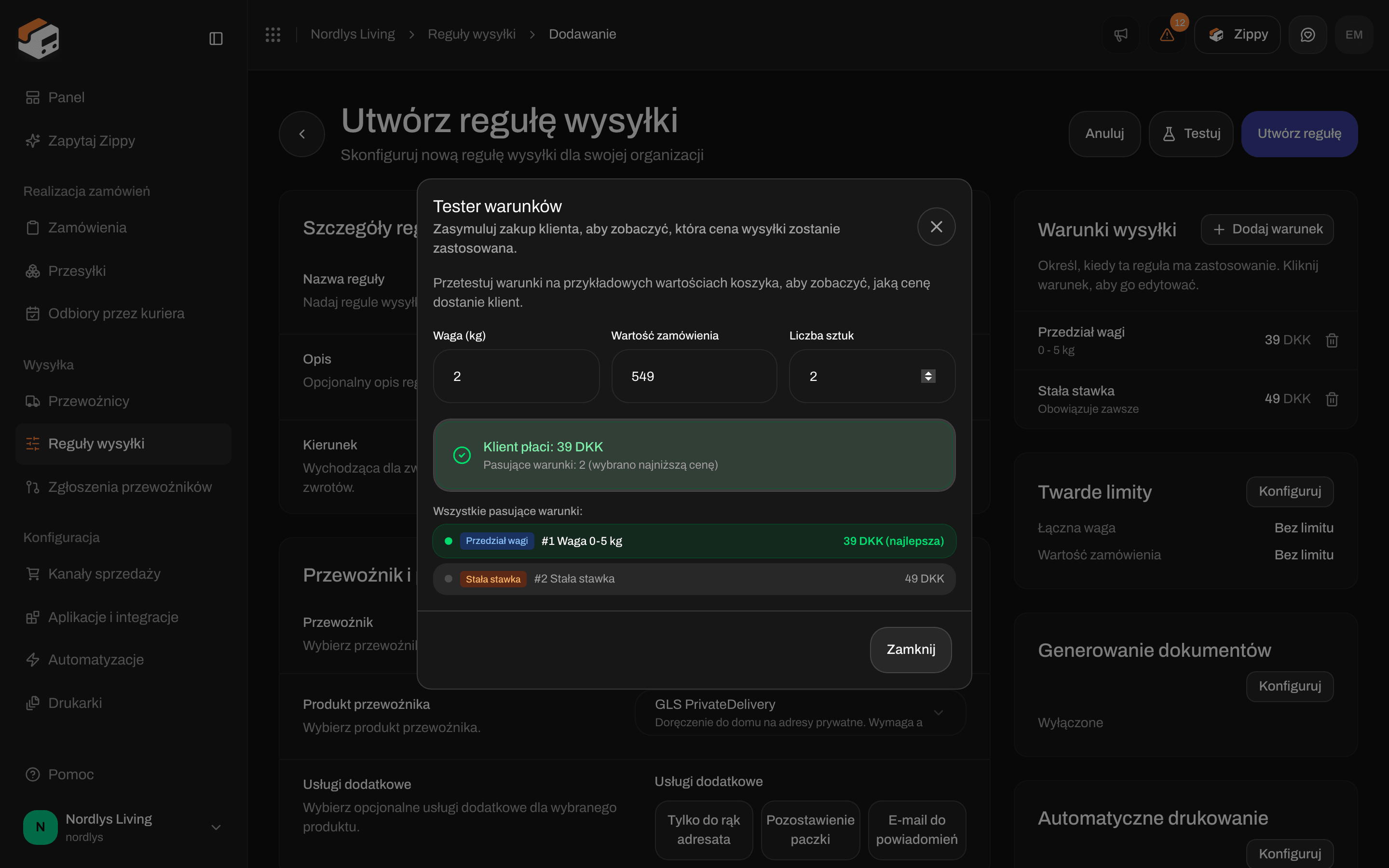
Task: Toggle the Pozostawienie paczki service
Action: point(810,829)
